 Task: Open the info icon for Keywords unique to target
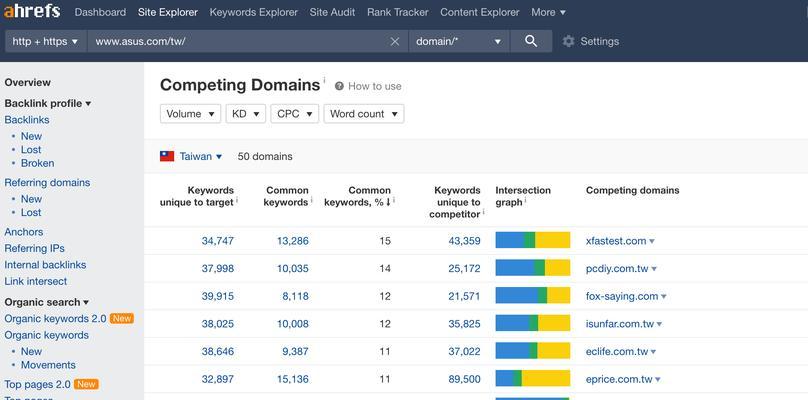coord(237,200)
